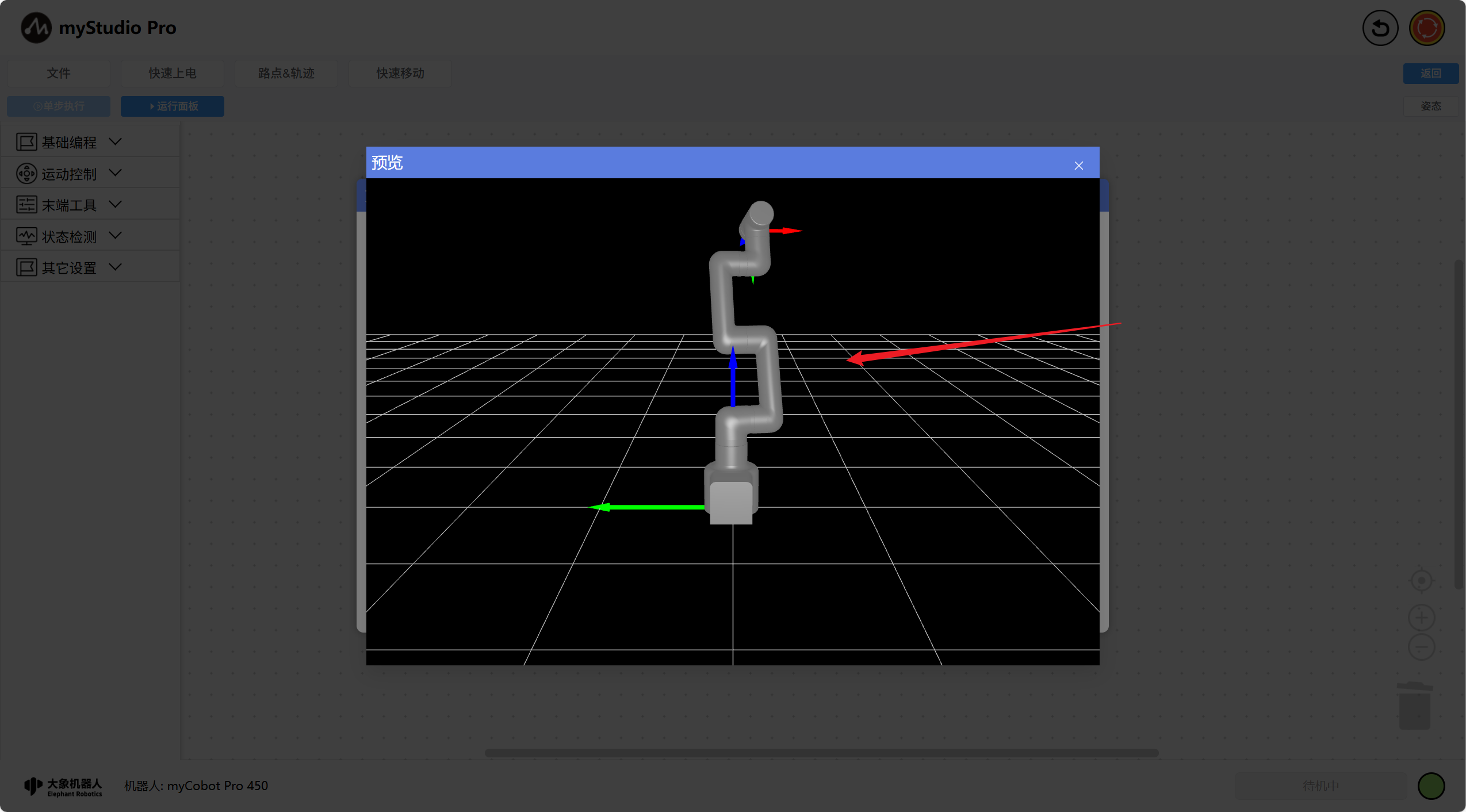Click the zoom in plus icon
This screenshot has width=1466, height=812.
click(1421, 618)
